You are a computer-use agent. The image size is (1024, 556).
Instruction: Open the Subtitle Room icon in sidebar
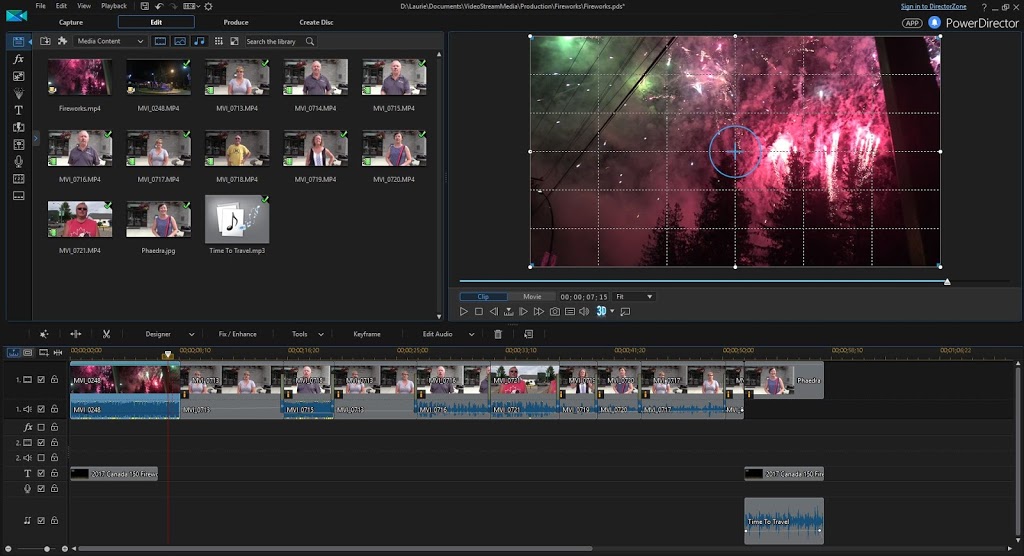point(18,195)
